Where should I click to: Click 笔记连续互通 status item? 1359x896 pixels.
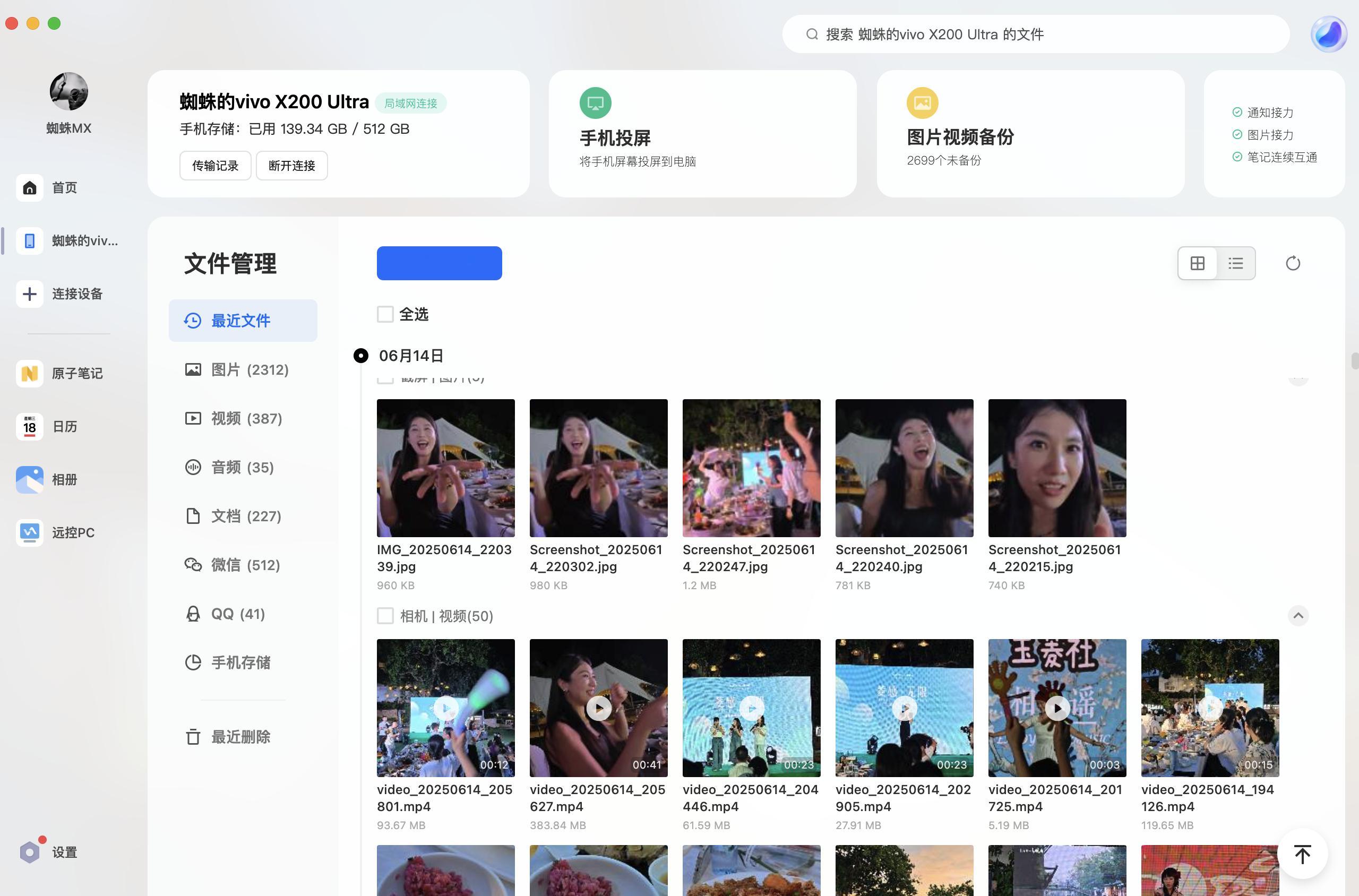click(1275, 157)
